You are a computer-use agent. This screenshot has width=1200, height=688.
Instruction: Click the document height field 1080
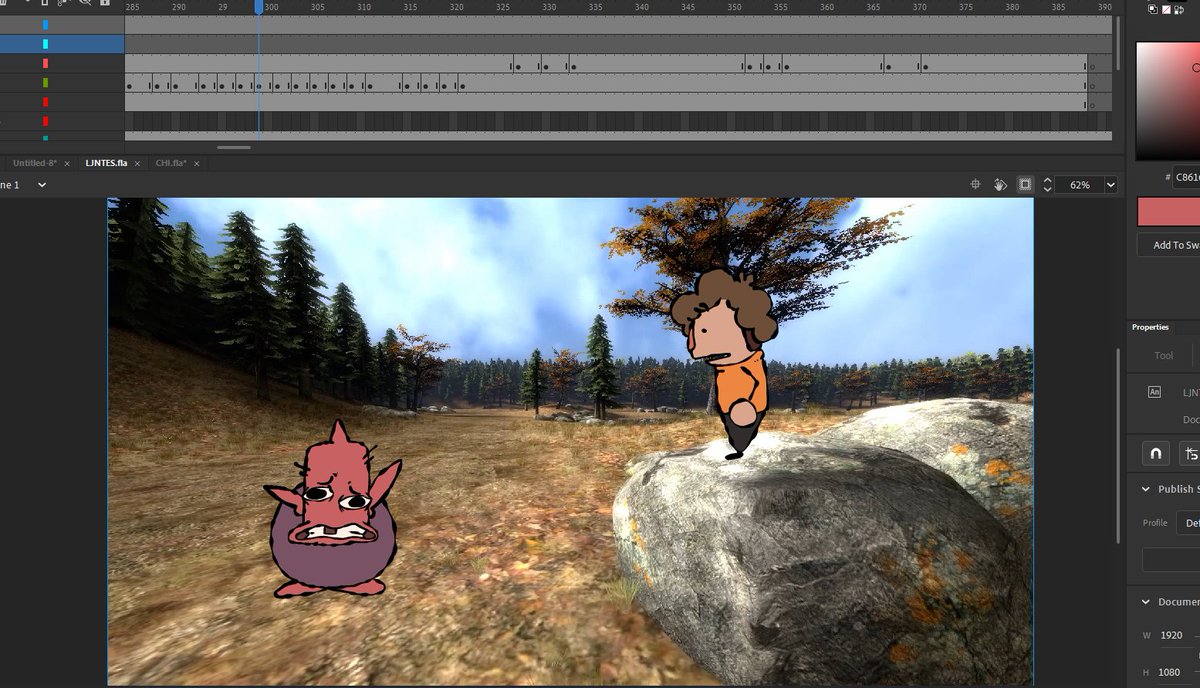click(1172, 671)
